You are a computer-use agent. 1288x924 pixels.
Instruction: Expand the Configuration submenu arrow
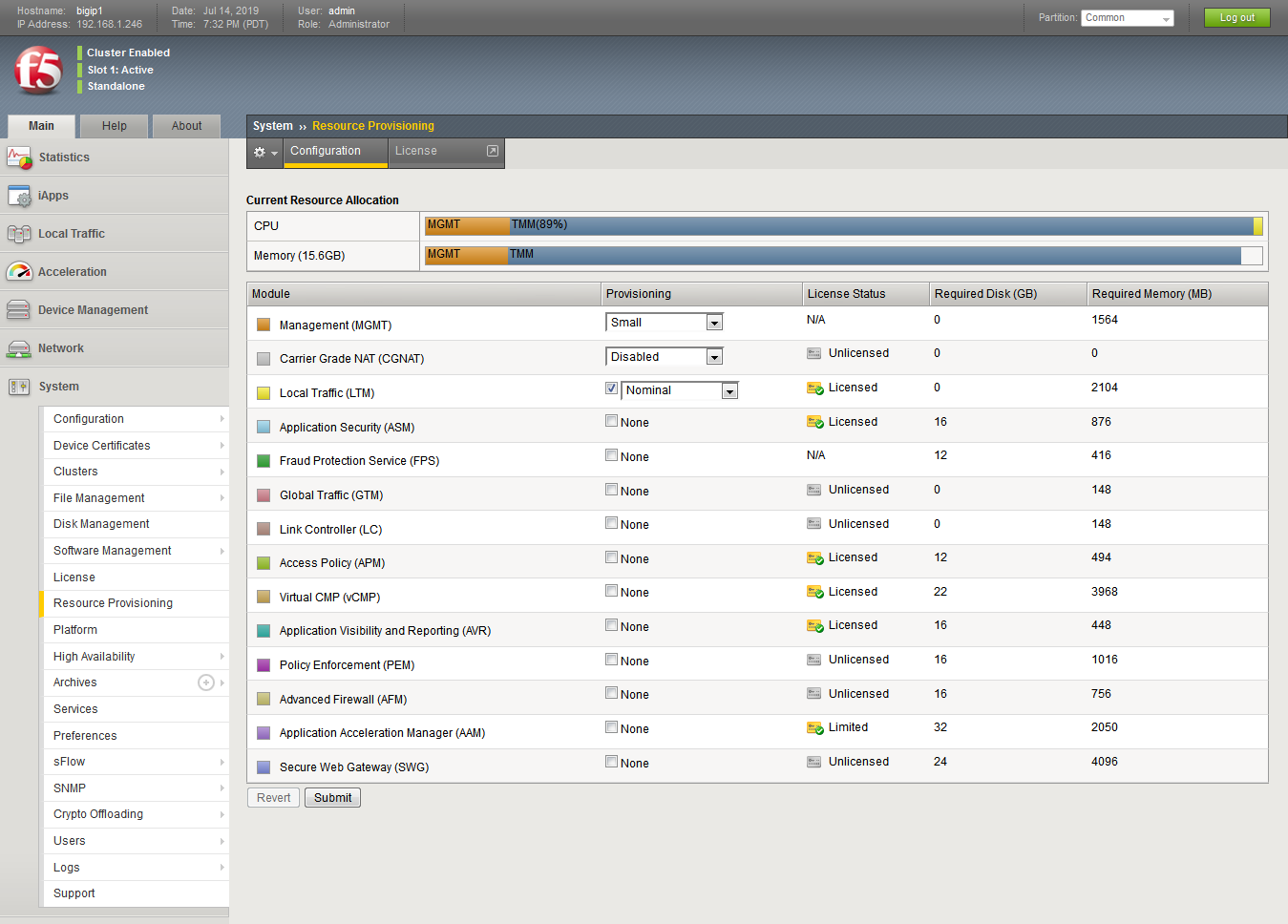(x=222, y=419)
